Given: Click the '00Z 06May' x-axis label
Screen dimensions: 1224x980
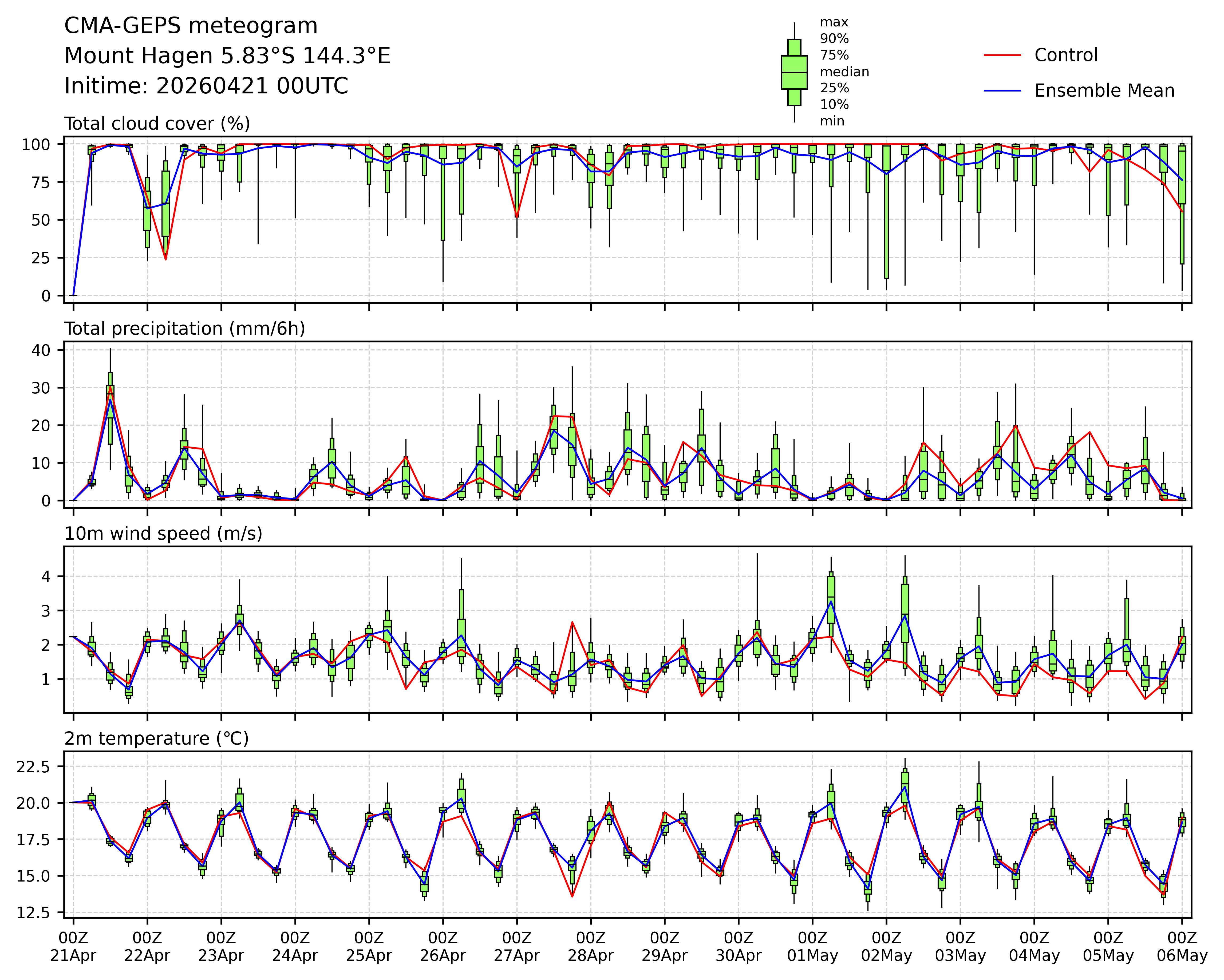Looking at the screenshot, I should coord(1182,946).
